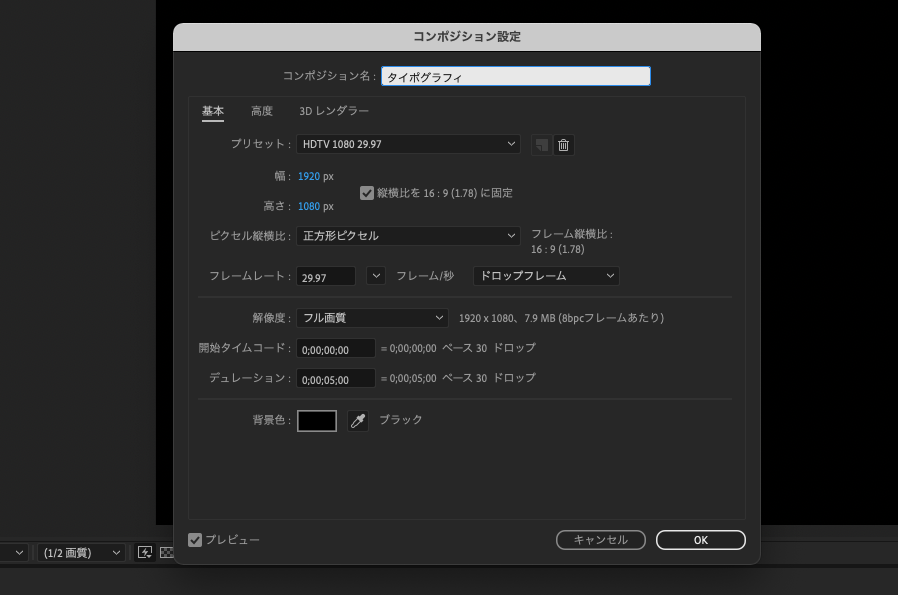Open the frame rate arrow dropdown
Screen dimensions: 898x595
376,276
